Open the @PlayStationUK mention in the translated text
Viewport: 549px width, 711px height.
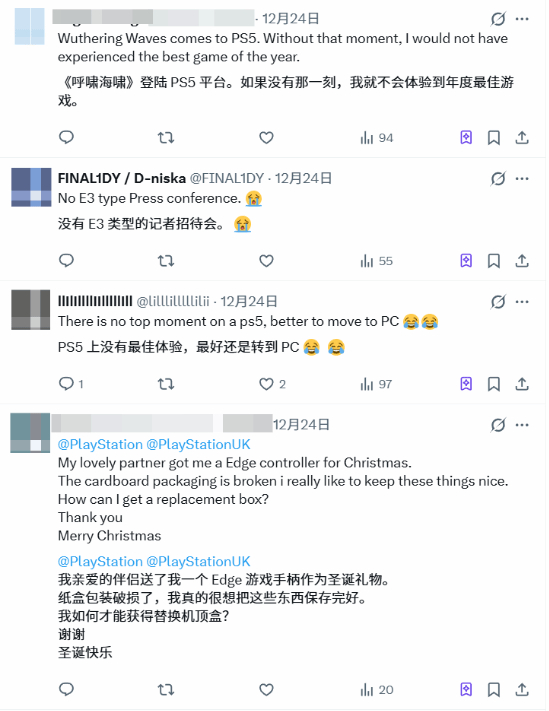click(x=198, y=561)
